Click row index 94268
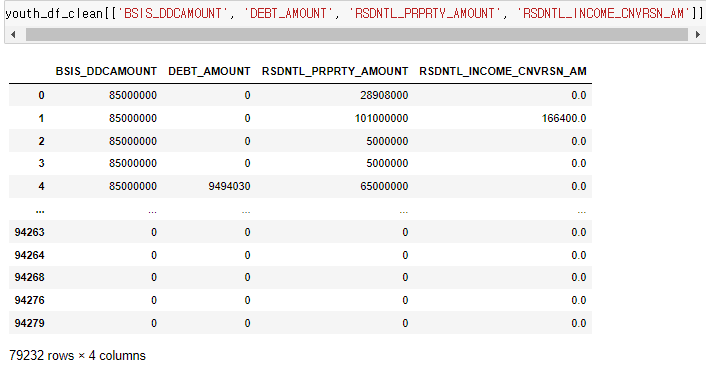 (x=29, y=277)
